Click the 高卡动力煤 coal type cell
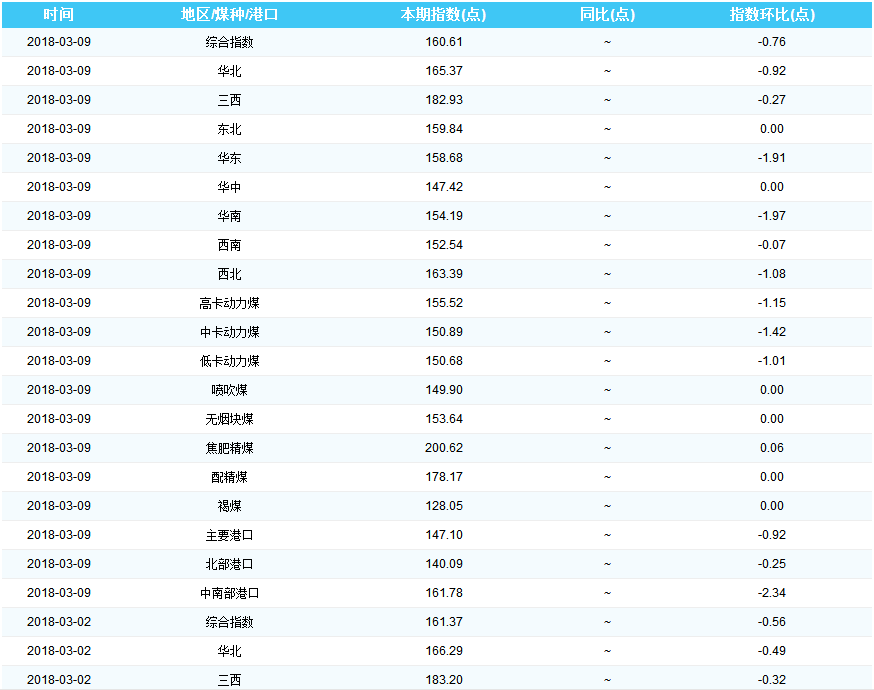The width and height of the screenshot is (874, 690). (x=229, y=303)
